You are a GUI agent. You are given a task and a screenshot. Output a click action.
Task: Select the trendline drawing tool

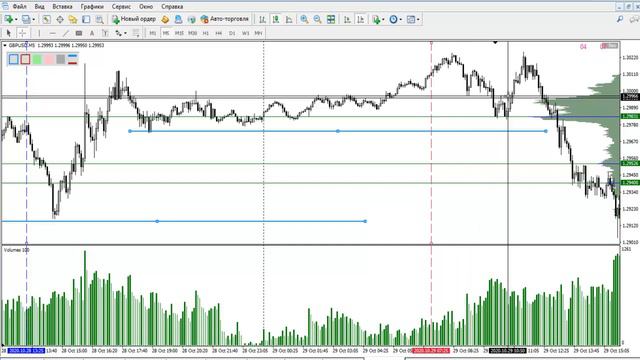click(x=65, y=33)
